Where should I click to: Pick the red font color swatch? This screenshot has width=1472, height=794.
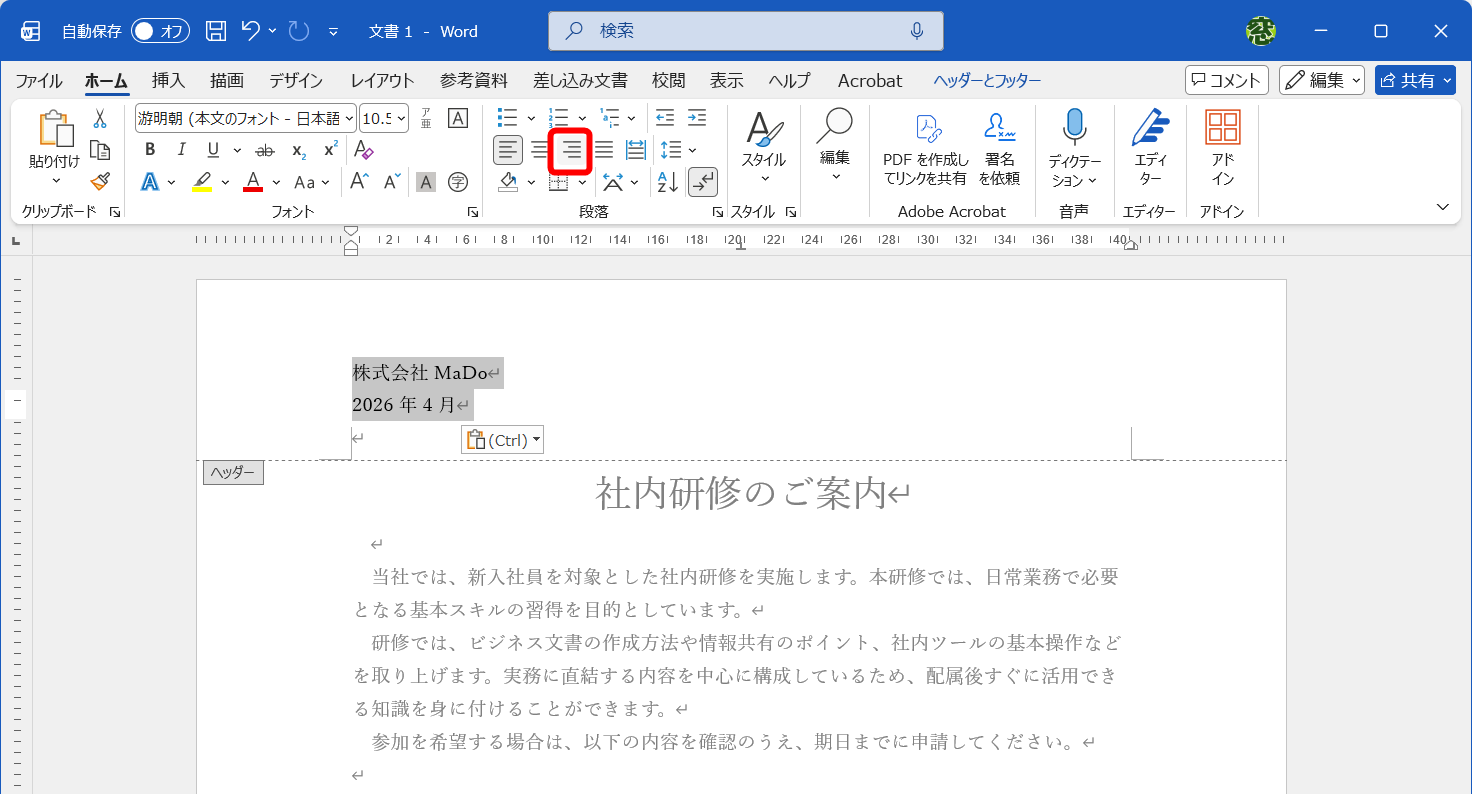click(x=256, y=182)
